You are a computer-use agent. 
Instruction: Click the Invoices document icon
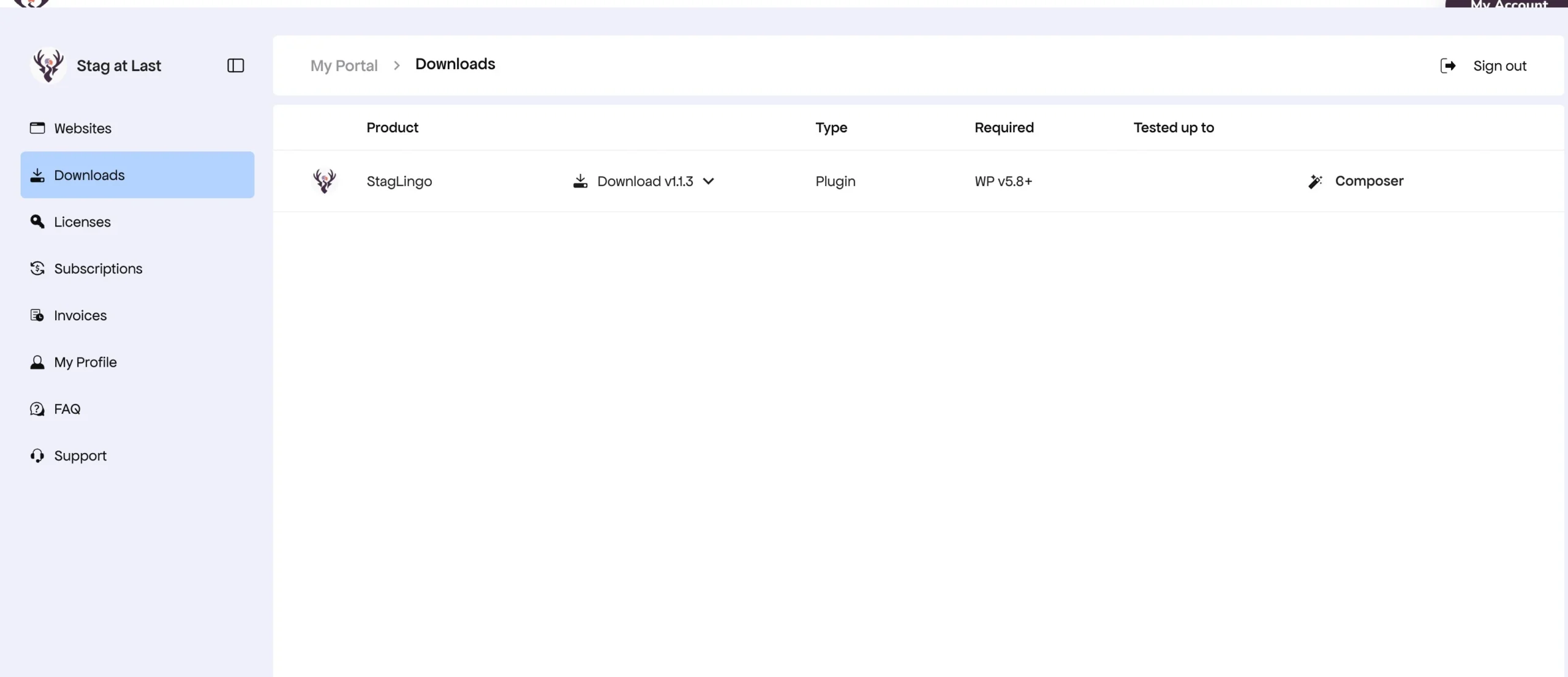click(37, 315)
